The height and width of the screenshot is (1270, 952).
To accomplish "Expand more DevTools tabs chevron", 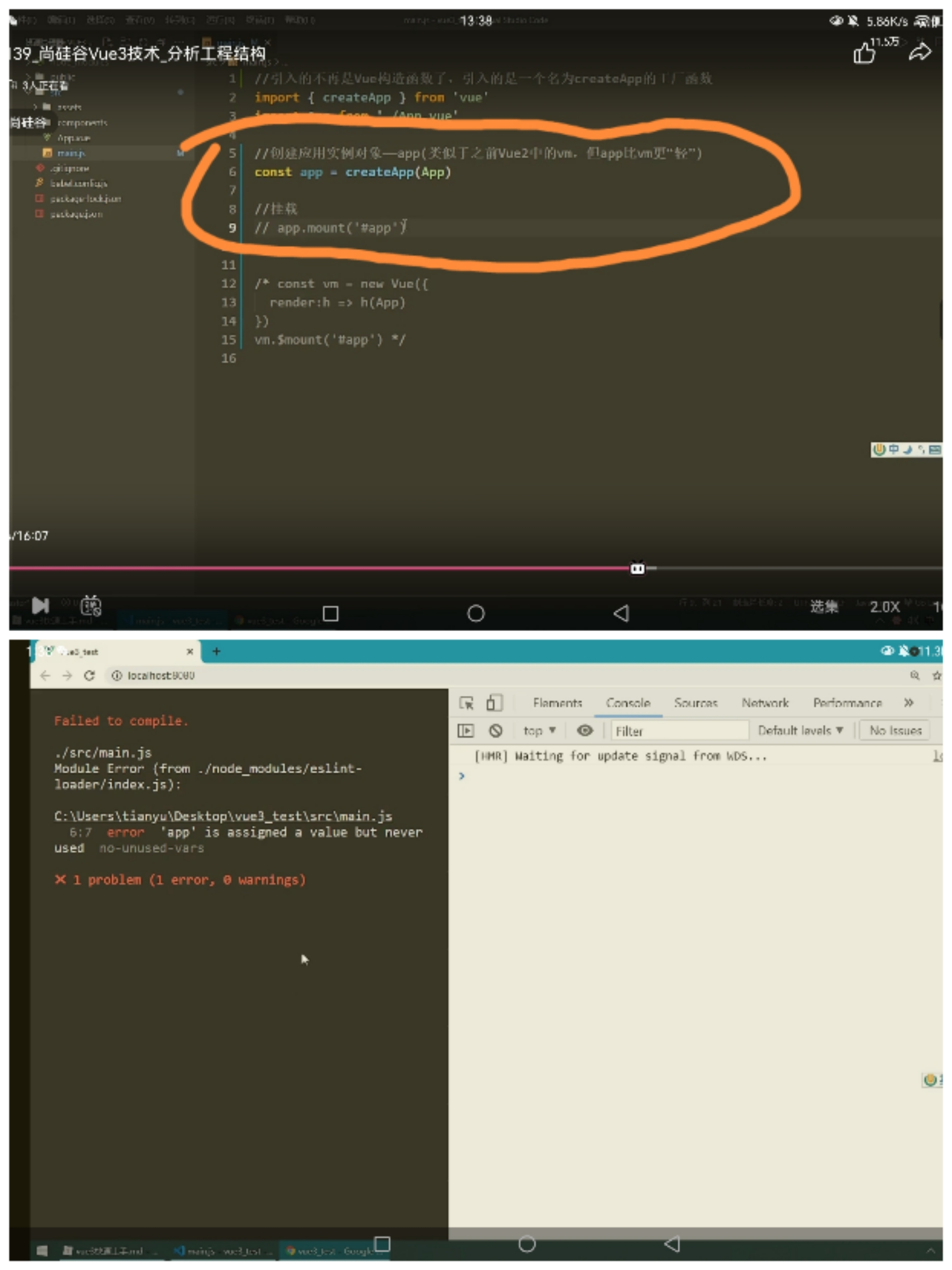I will [909, 703].
